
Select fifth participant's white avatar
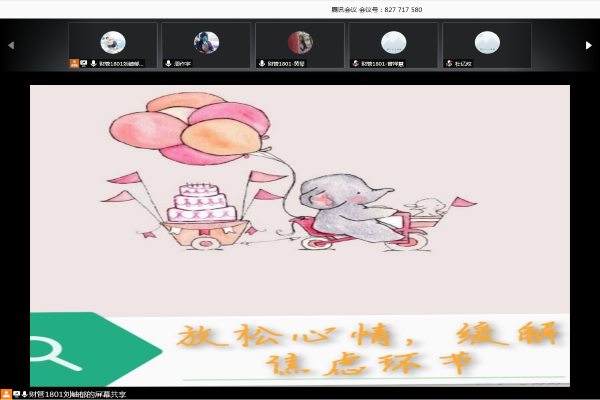[487, 42]
